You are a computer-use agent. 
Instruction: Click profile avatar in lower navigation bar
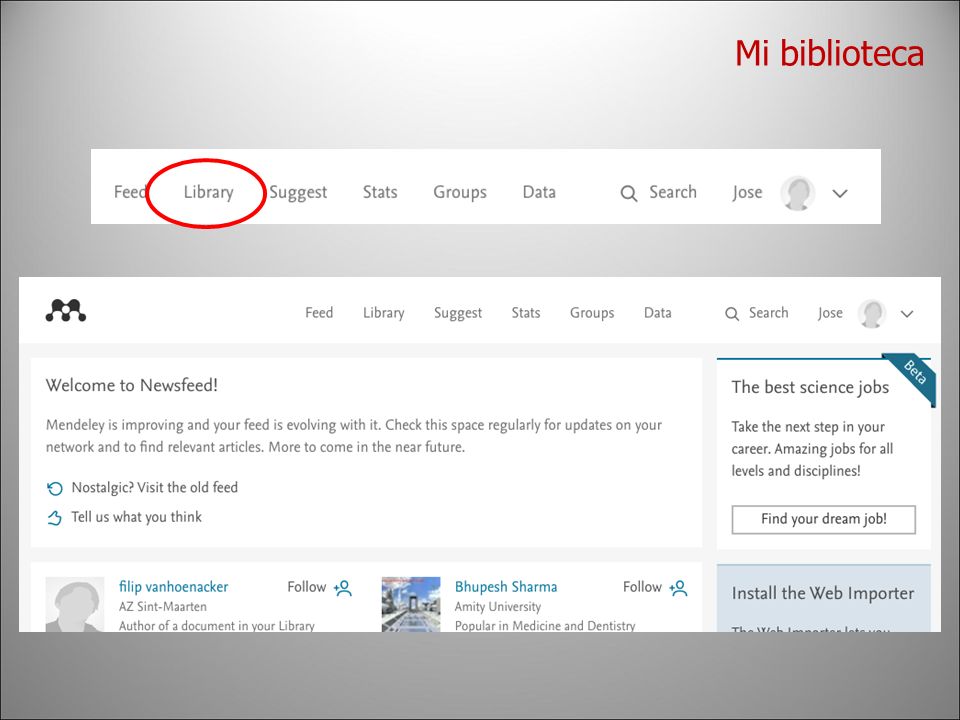pyautogui.click(x=872, y=313)
